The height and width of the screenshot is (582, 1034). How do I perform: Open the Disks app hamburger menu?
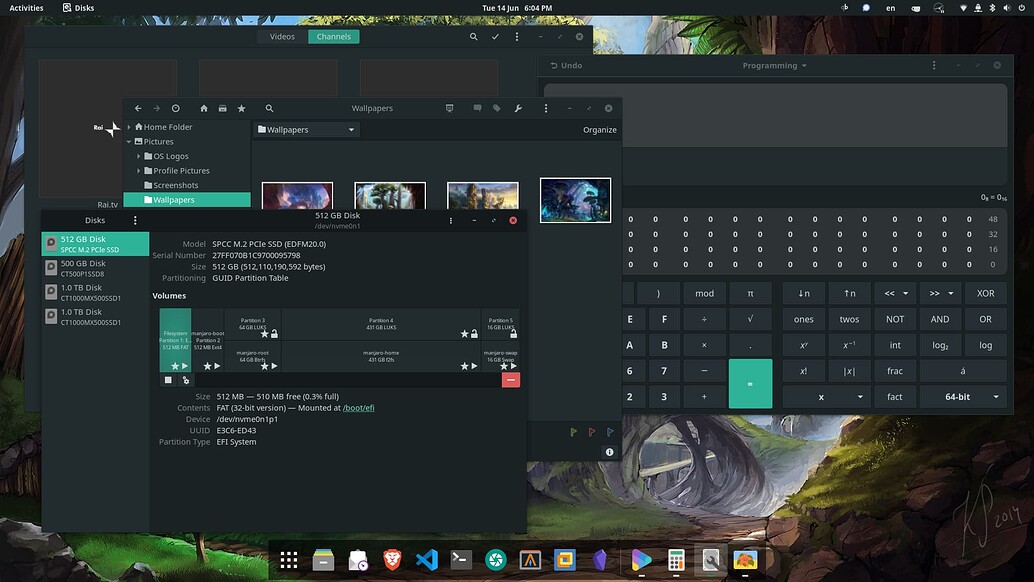click(x=135, y=220)
